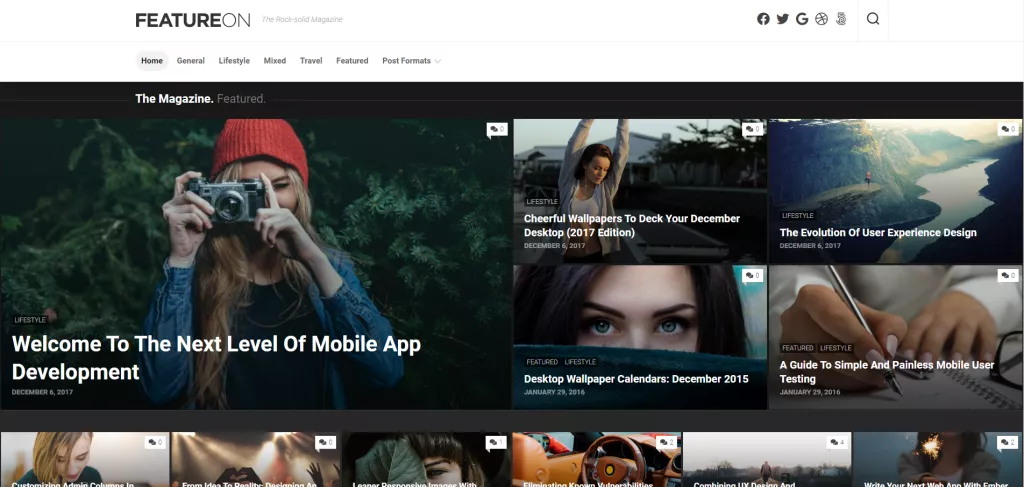This screenshot has width=1024, height=487.
Task: Open 'Desktop Wallpaper Calendars: December 2015' article
Action: [x=636, y=379]
